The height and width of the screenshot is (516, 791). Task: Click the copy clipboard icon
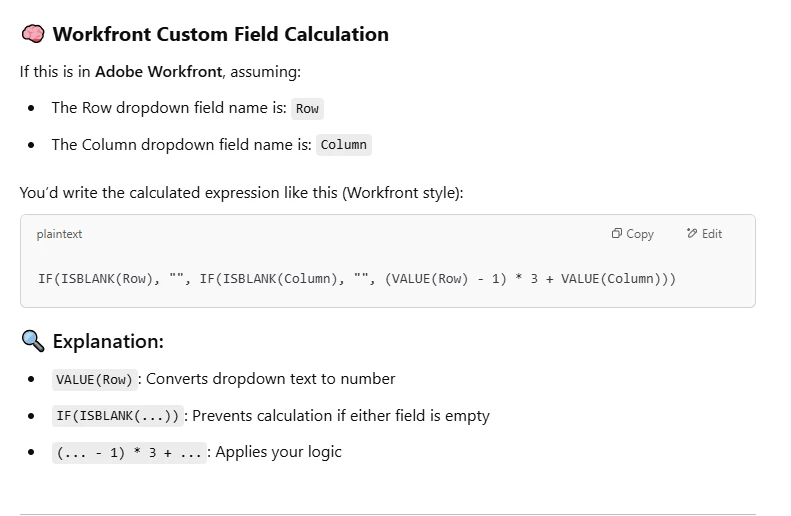[617, 234]
